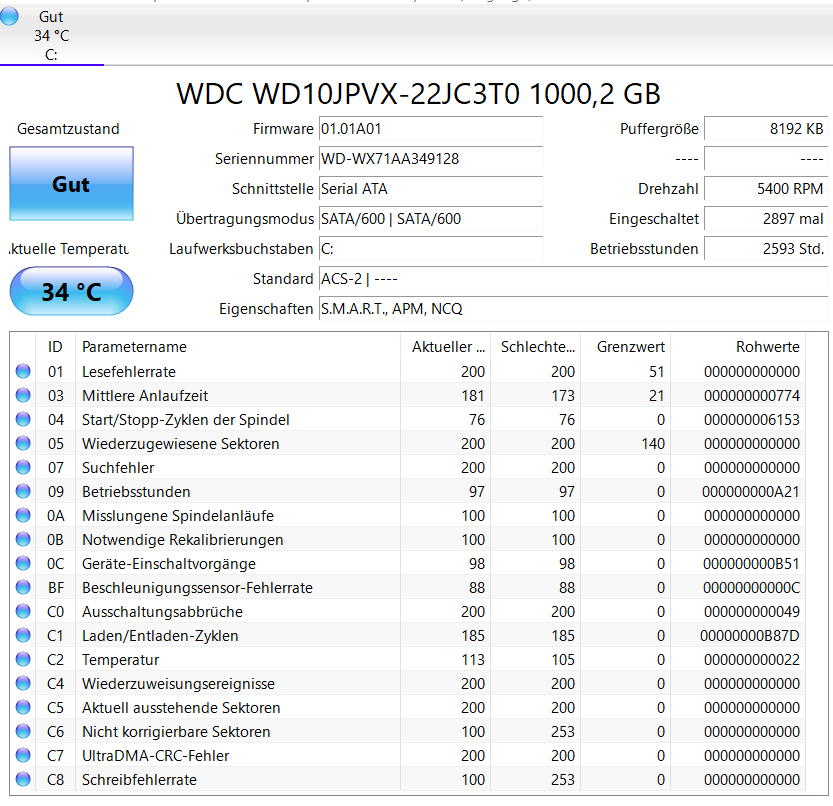Click raw value 000000000A21
Screen dimensions: 833x806
[751, 491]
